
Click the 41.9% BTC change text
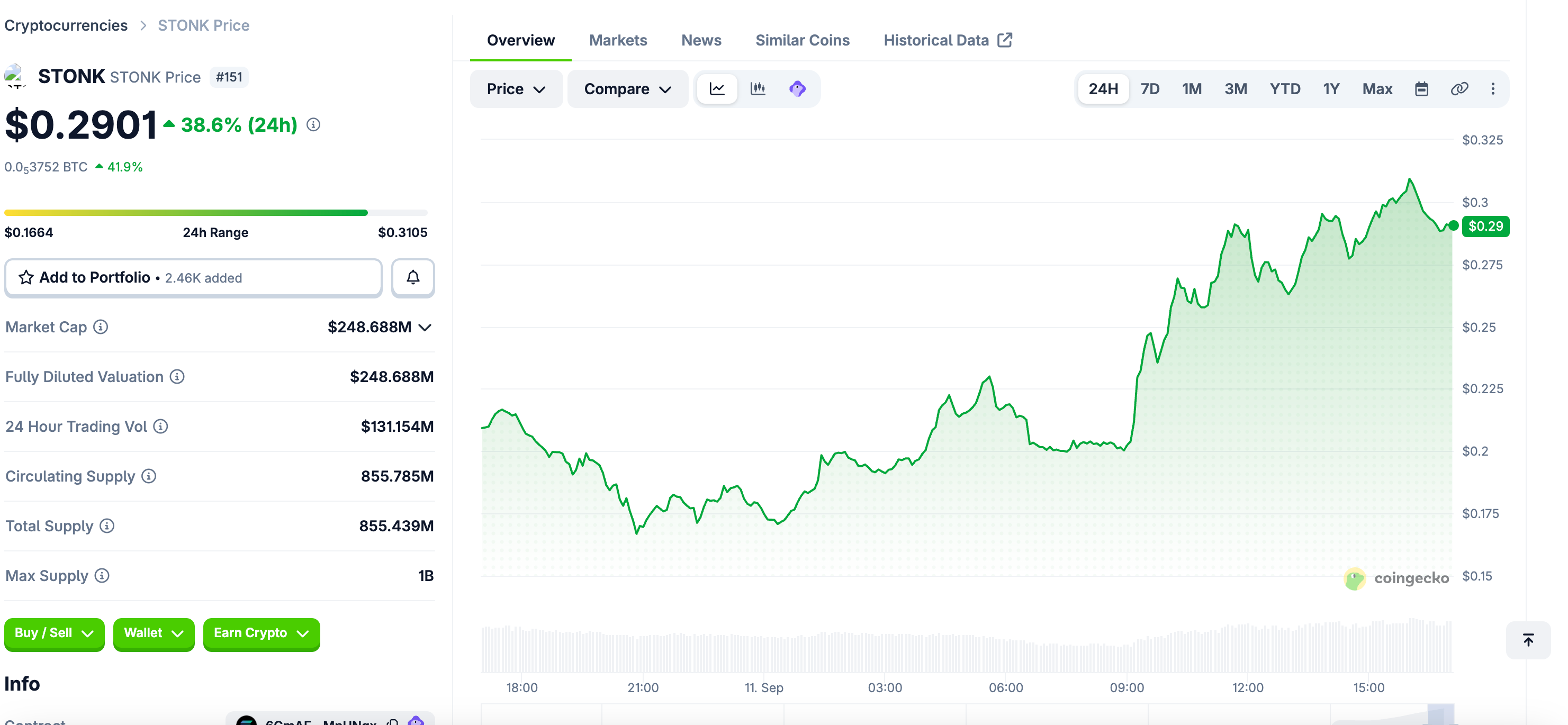pos(125,167)
